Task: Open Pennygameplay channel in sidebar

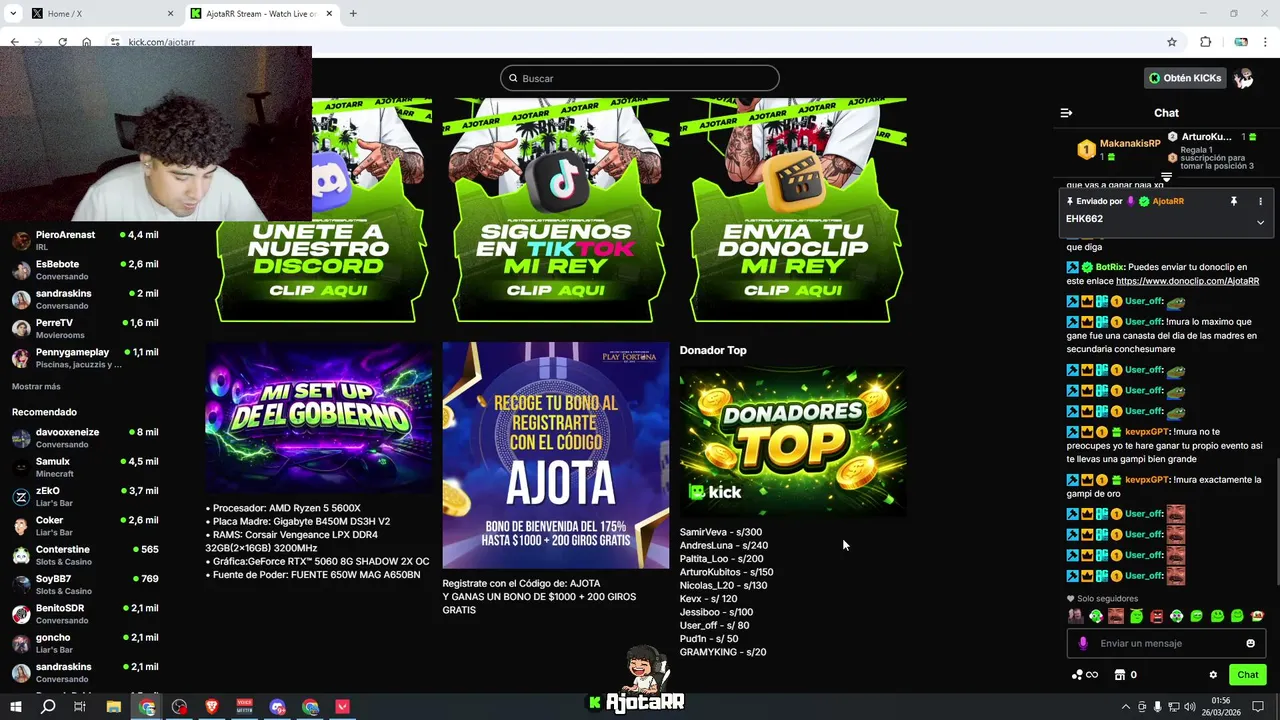Action: 86,358
